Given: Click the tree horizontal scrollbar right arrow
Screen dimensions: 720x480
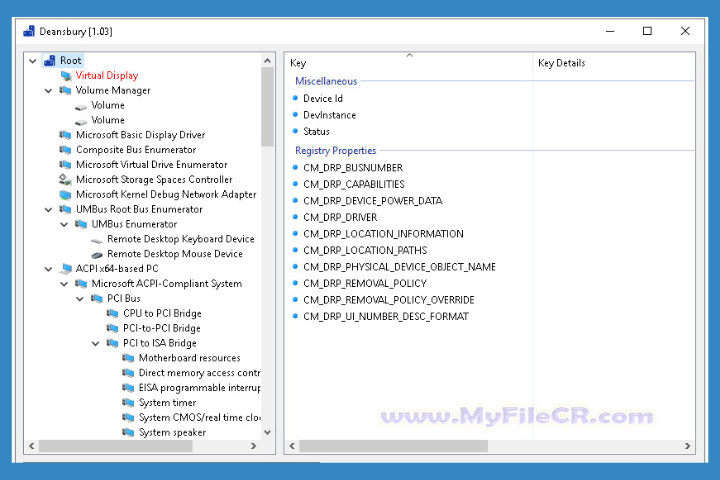Looking at the screenshot, I should tap(253, 446).
